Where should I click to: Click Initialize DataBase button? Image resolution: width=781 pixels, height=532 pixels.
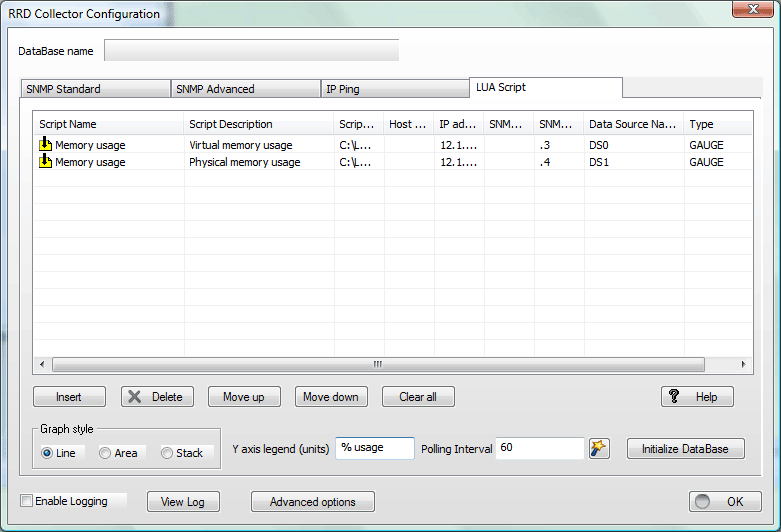tap(685, 449)
